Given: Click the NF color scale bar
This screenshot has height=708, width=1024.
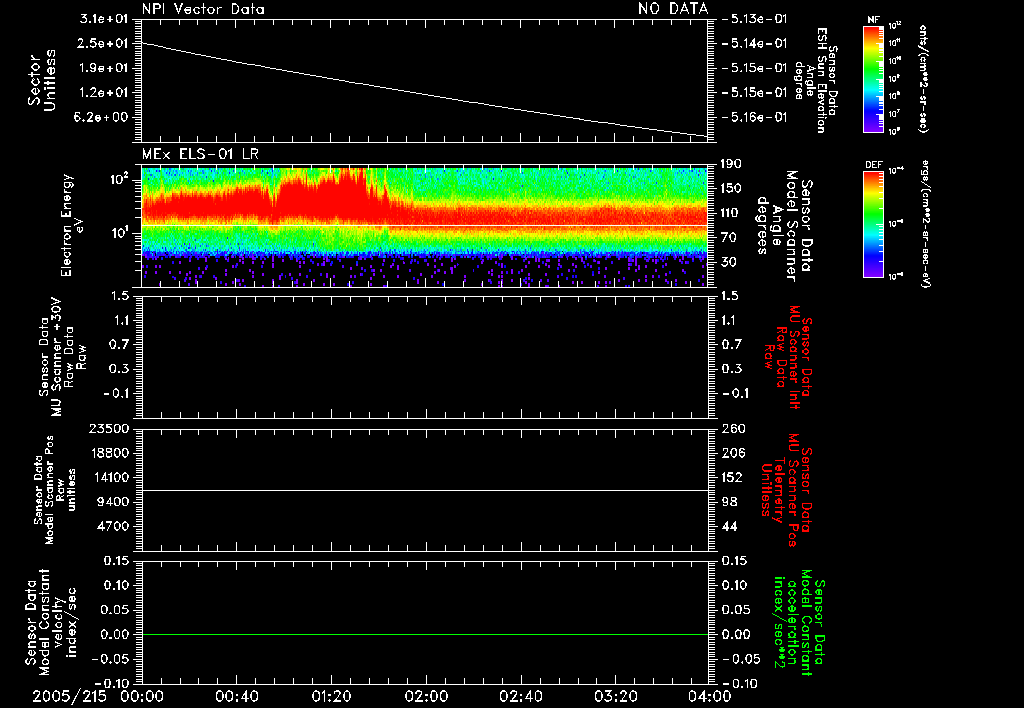Looking at the screenshot, I should click(873, 78).
